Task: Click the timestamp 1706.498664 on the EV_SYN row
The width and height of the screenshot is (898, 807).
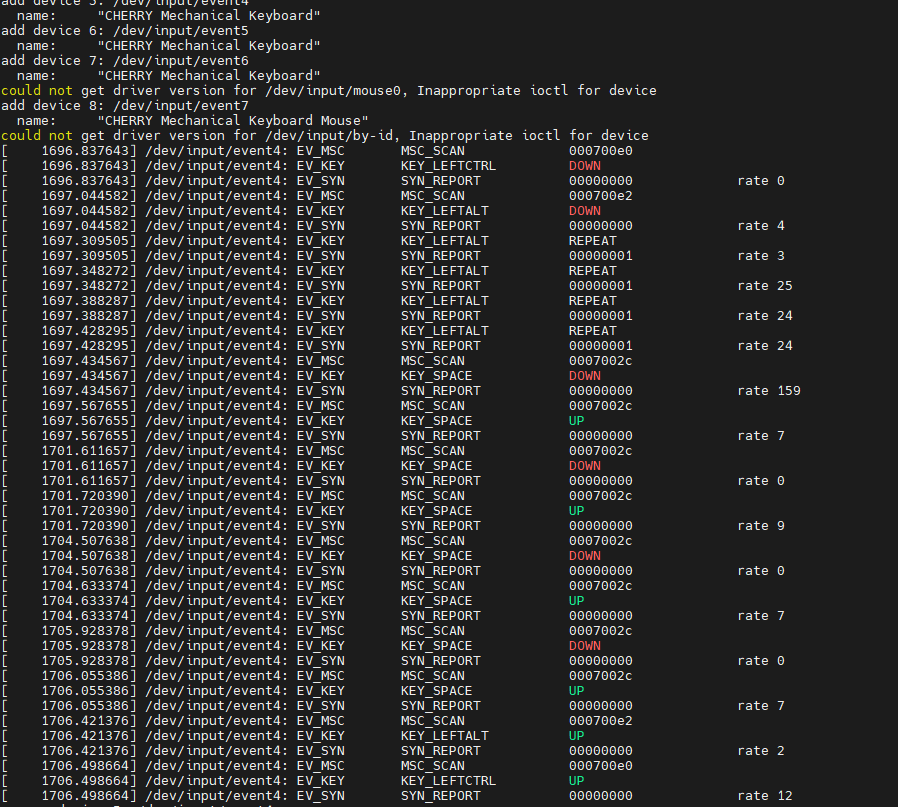Action: (89, 796)
